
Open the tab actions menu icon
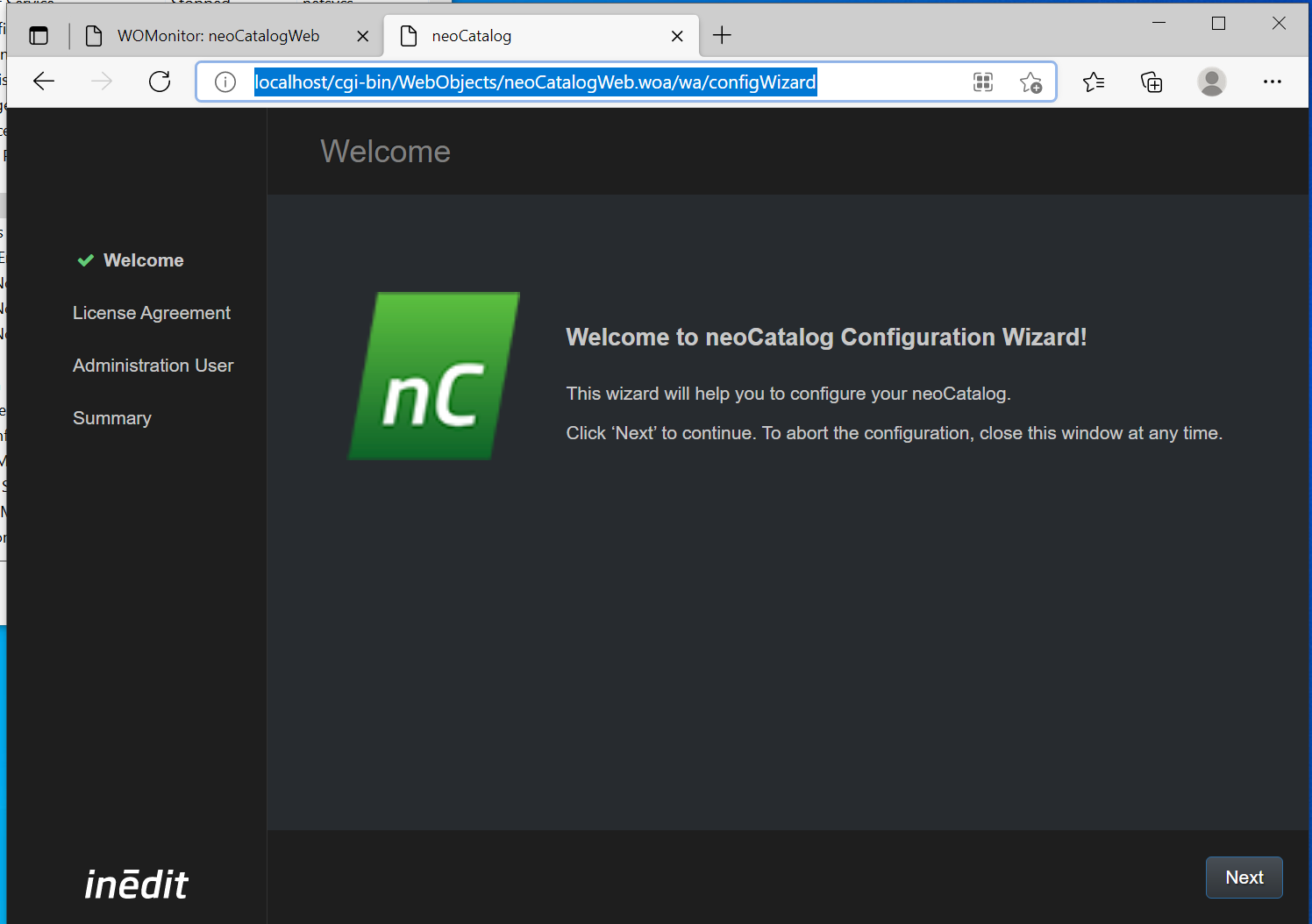click(x=39, y=36)
